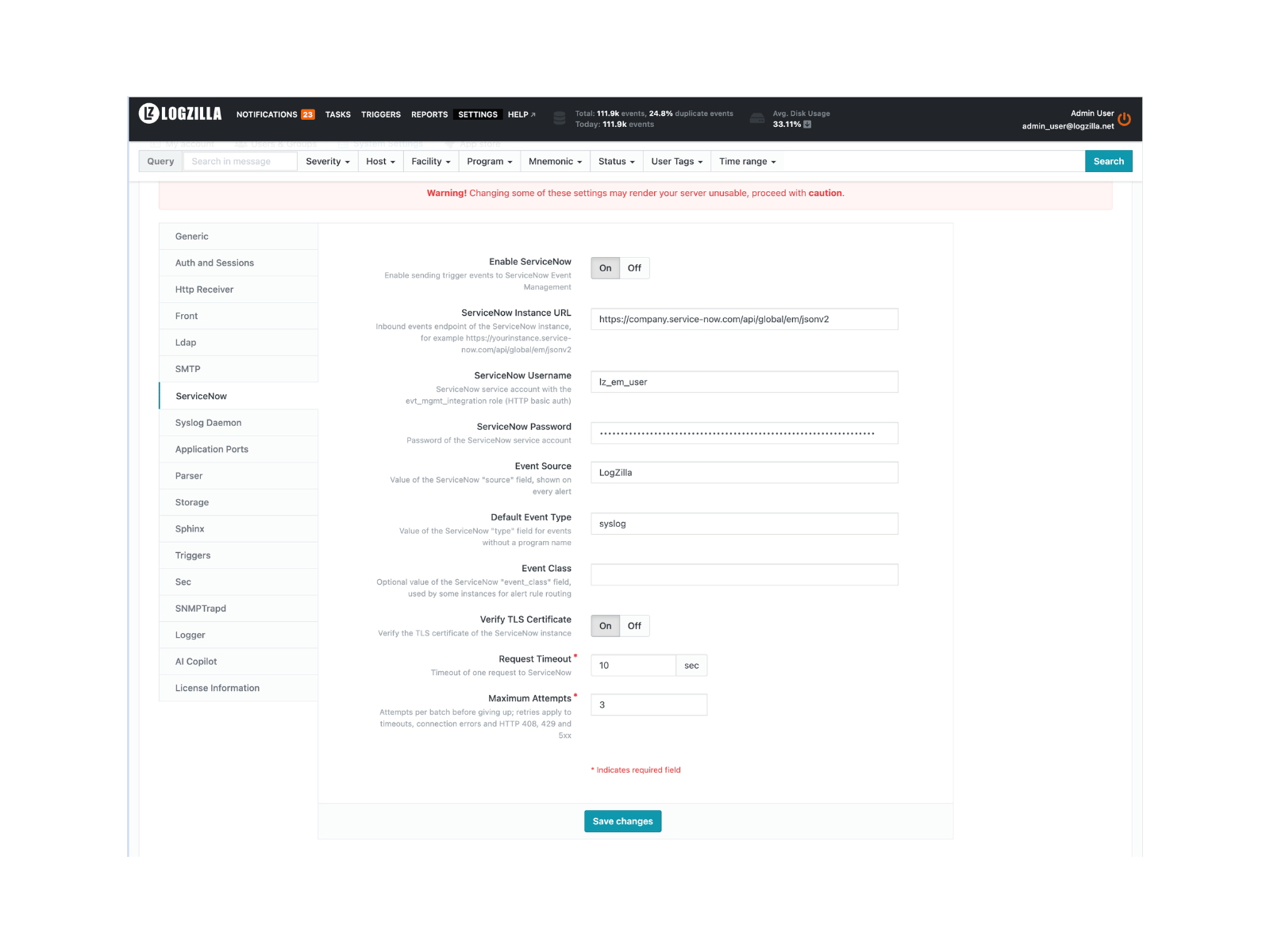Image resolution: width=1270 pixels, height=952 pixels.
Task: Select SMTP settings section
Action: pyautogui.click(x=239, y=369)
